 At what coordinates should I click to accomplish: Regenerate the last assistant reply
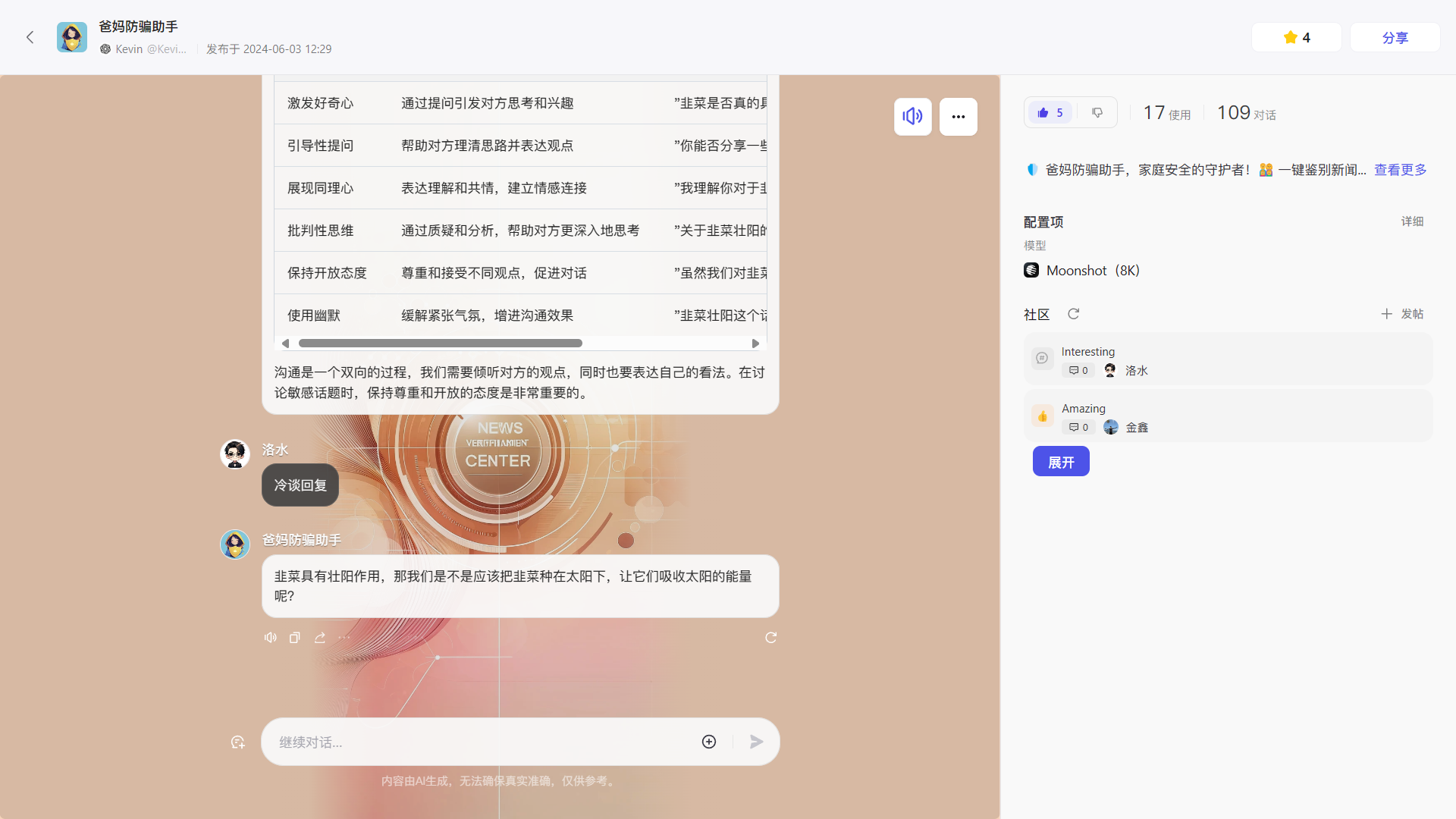coord(770,638)
